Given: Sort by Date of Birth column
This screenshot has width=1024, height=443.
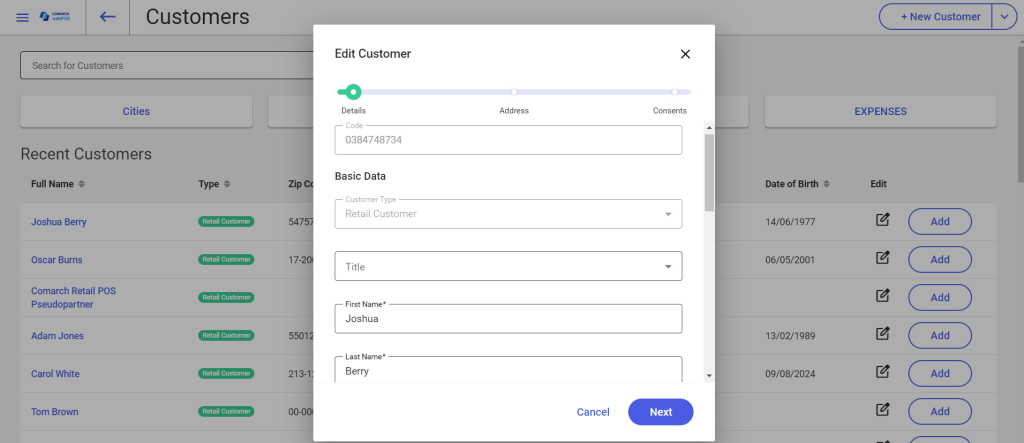Looking at the screenshot, I should pos(826,184).
